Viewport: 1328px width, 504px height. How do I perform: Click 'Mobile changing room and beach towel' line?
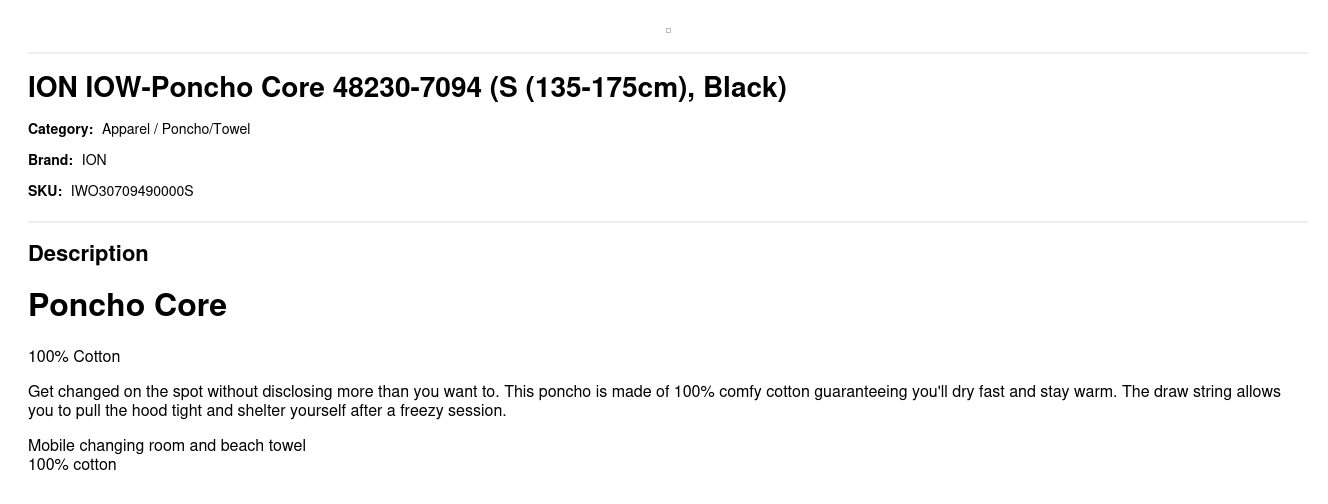click(167, 446)
